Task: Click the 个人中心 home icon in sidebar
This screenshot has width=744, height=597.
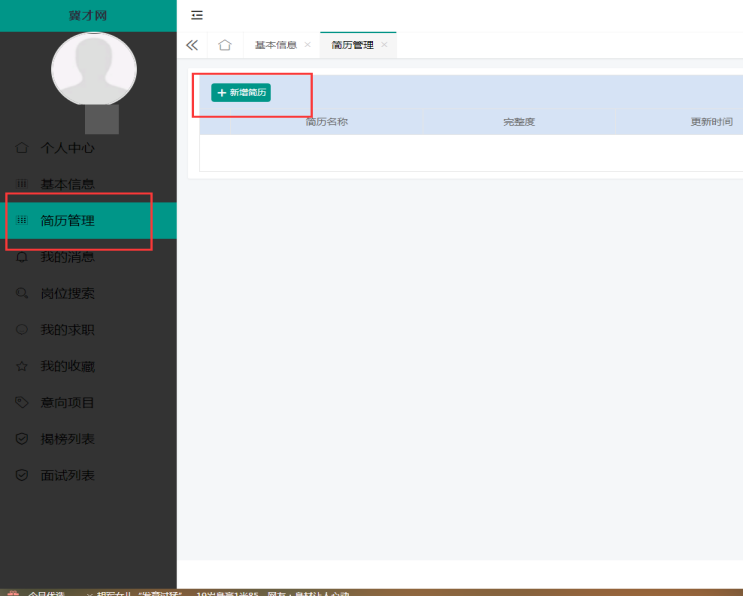Action: point(22,148)
